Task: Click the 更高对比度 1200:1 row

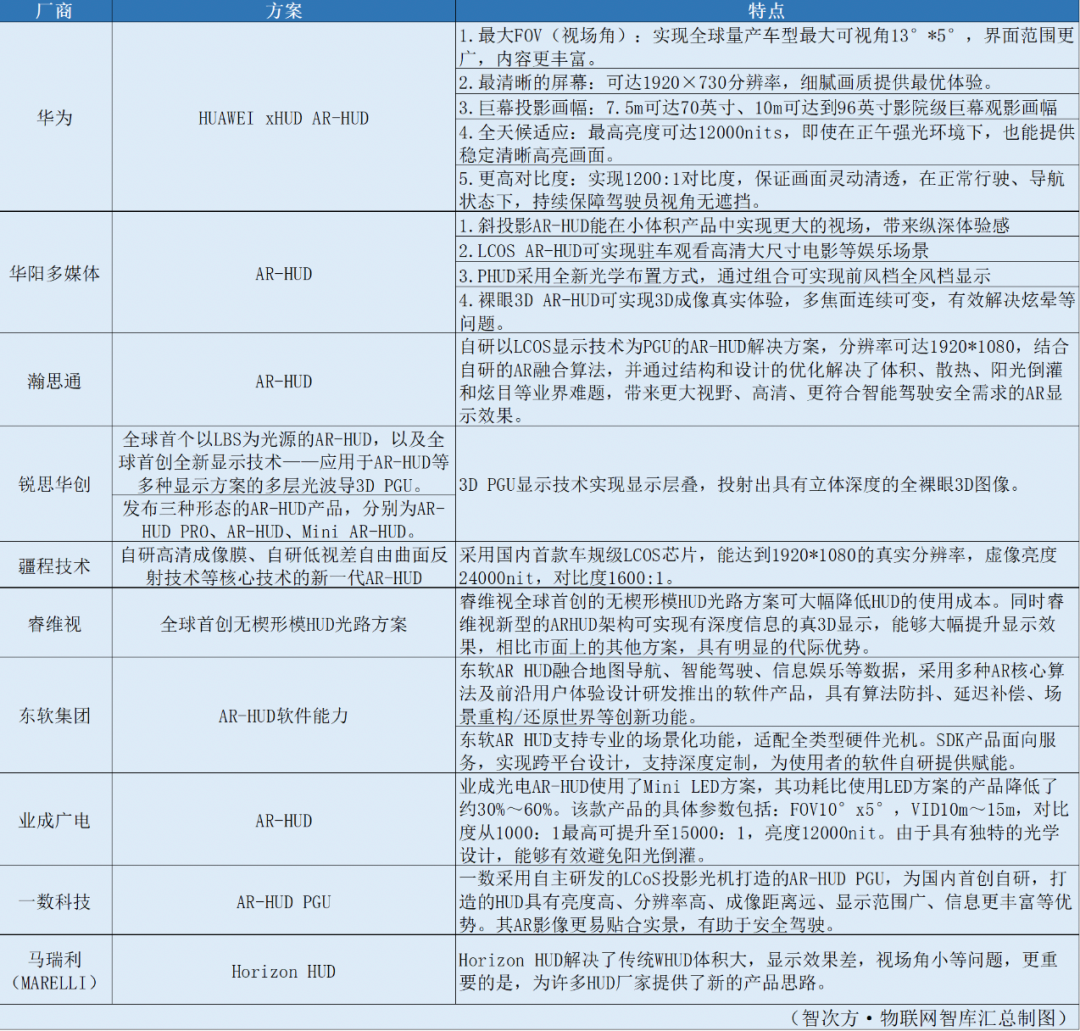Action: 767,189
